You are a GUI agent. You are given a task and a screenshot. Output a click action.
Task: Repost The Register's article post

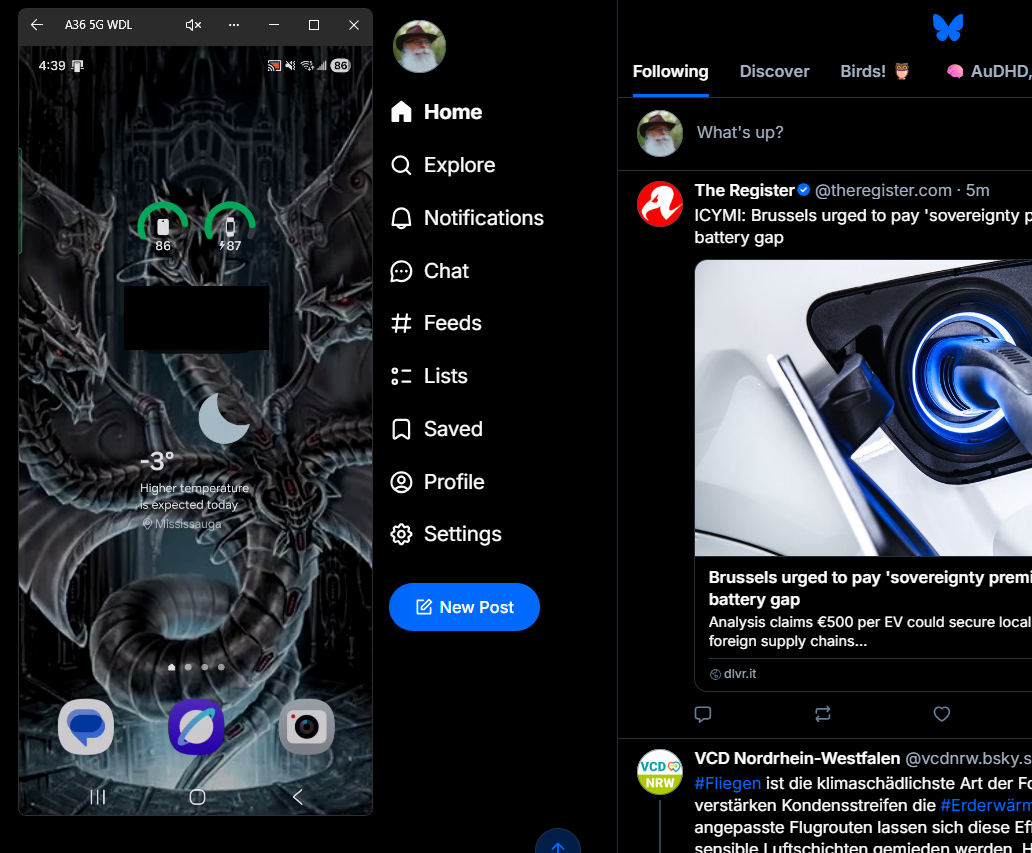(822, 714)
